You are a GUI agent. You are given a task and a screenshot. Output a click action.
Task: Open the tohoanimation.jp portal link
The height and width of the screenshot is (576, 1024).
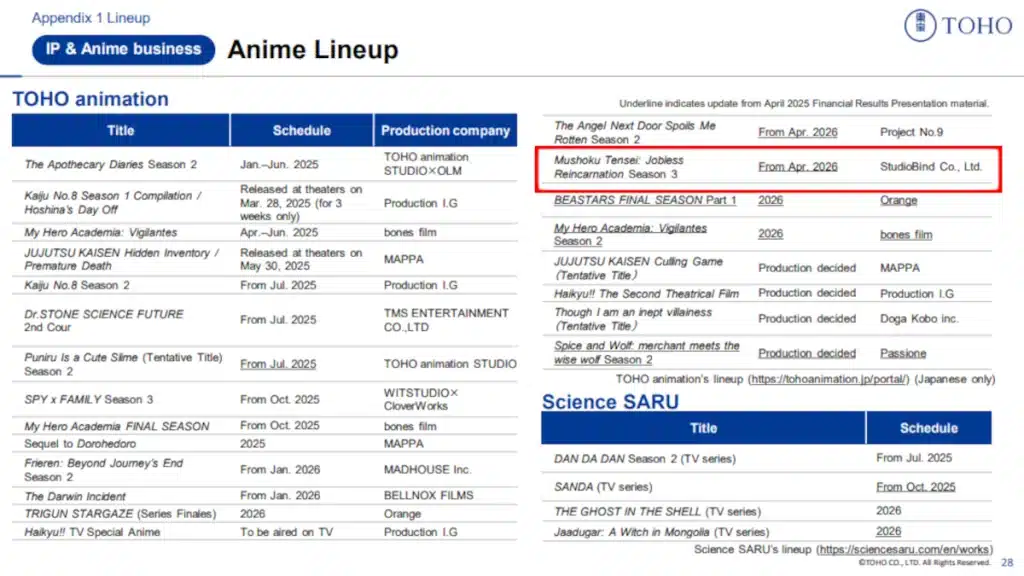pos(828,379)
